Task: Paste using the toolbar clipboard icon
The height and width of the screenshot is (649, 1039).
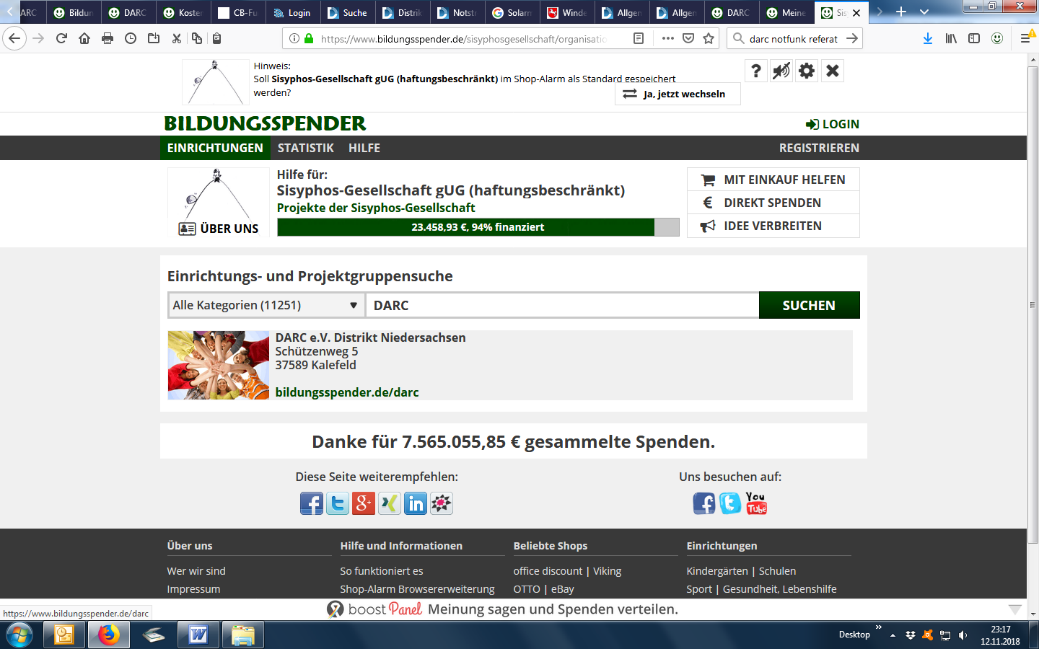Action: pos(217,38)
